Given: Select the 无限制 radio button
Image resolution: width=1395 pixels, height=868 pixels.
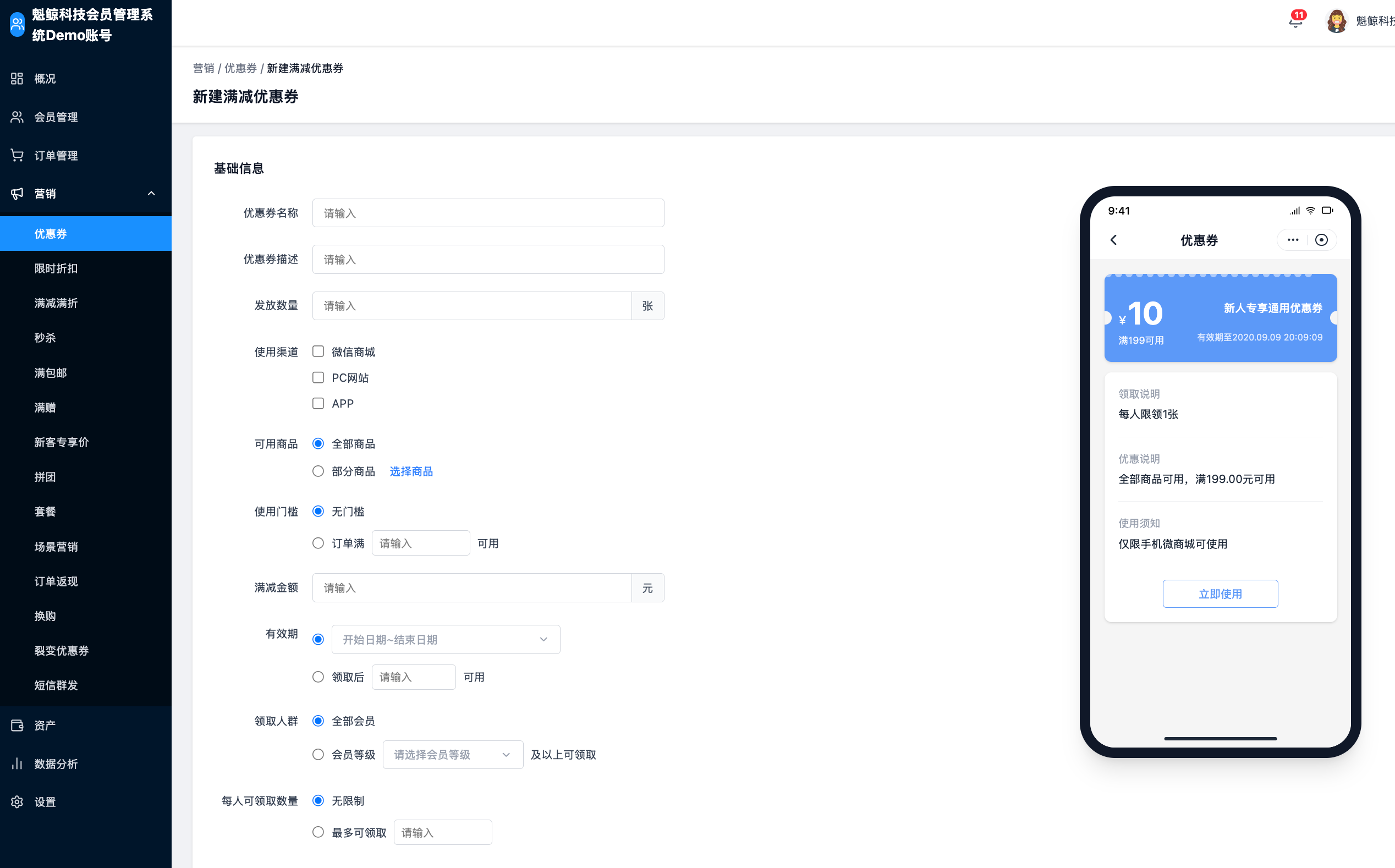Looking at the screenshot, I should pos(318,801).
